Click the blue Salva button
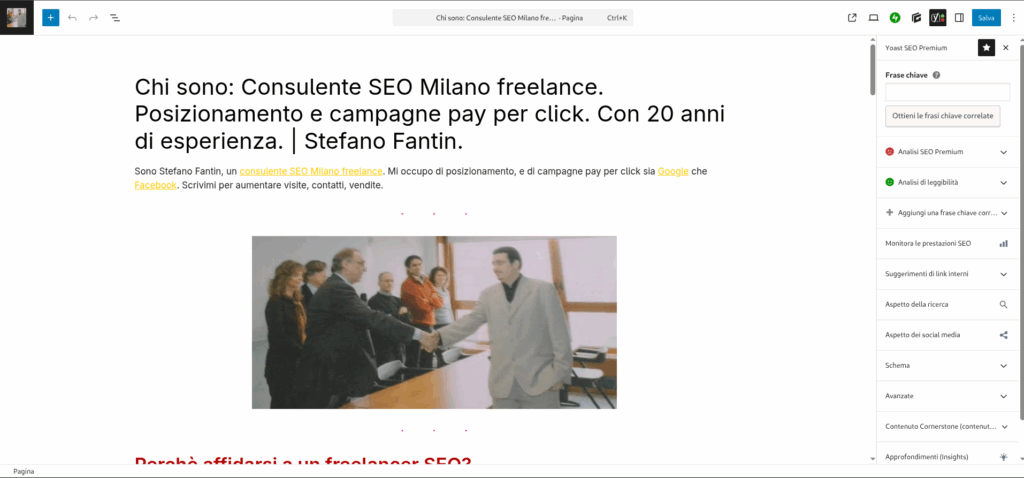Screen dimensions: 1024x478 pyautogui.click(x=986, y=18)
